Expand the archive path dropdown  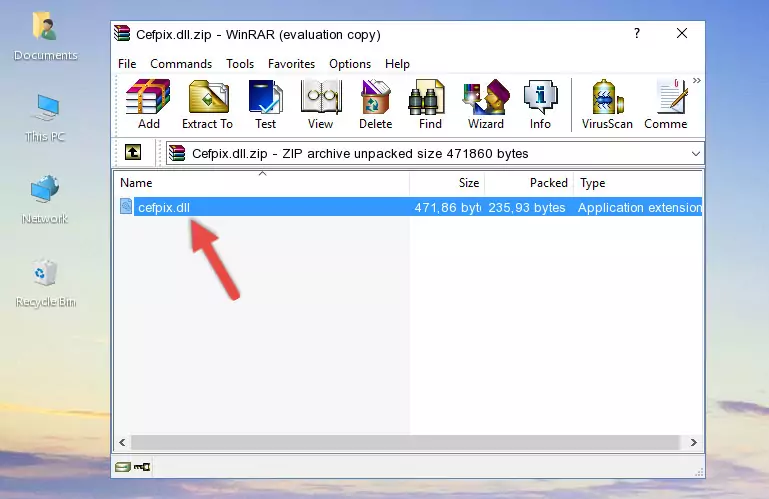pyautogui.click(x=695, y=154)
